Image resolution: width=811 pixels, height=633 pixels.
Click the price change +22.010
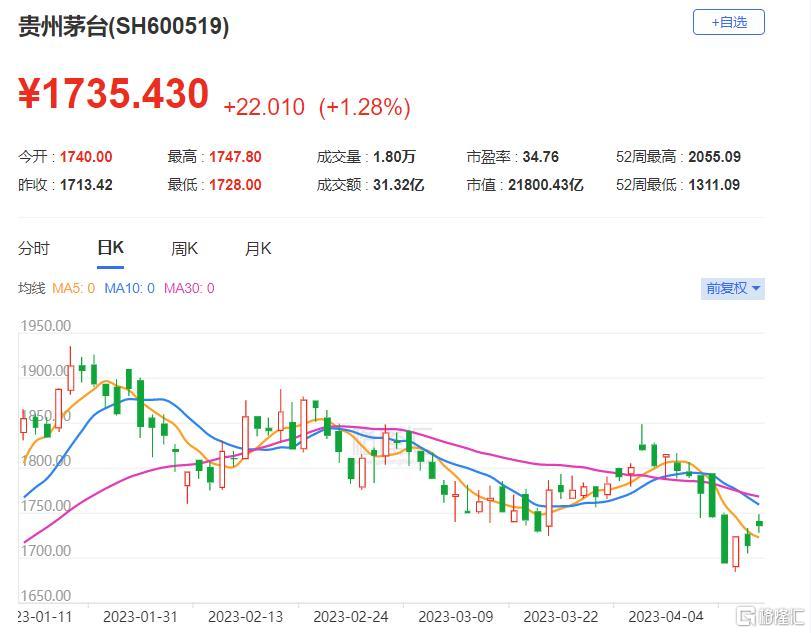tap(264, 107)
